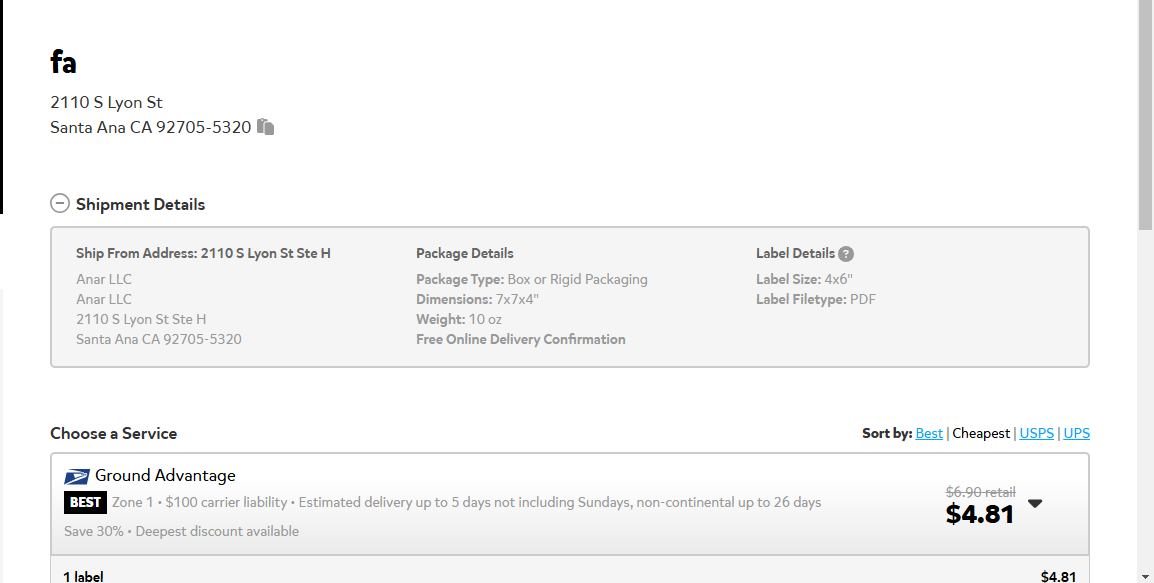This screenshot has height=583, width=1154.
Task: Click the 1 label summary row
Action: pos(570,576)
